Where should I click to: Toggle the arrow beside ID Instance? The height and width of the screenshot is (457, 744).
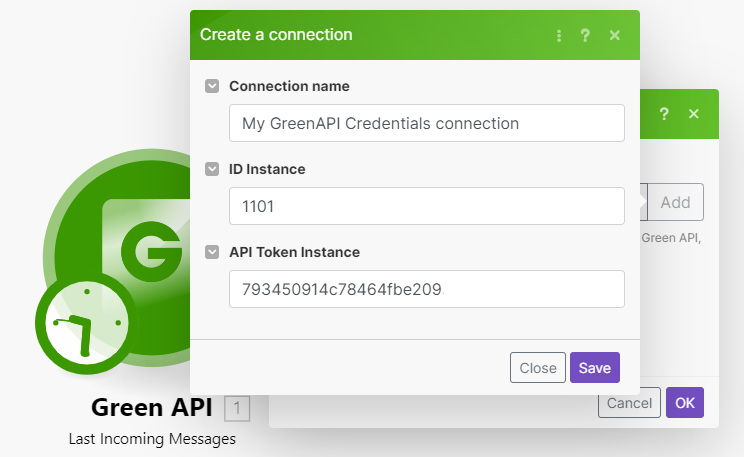tap(211, 169)
